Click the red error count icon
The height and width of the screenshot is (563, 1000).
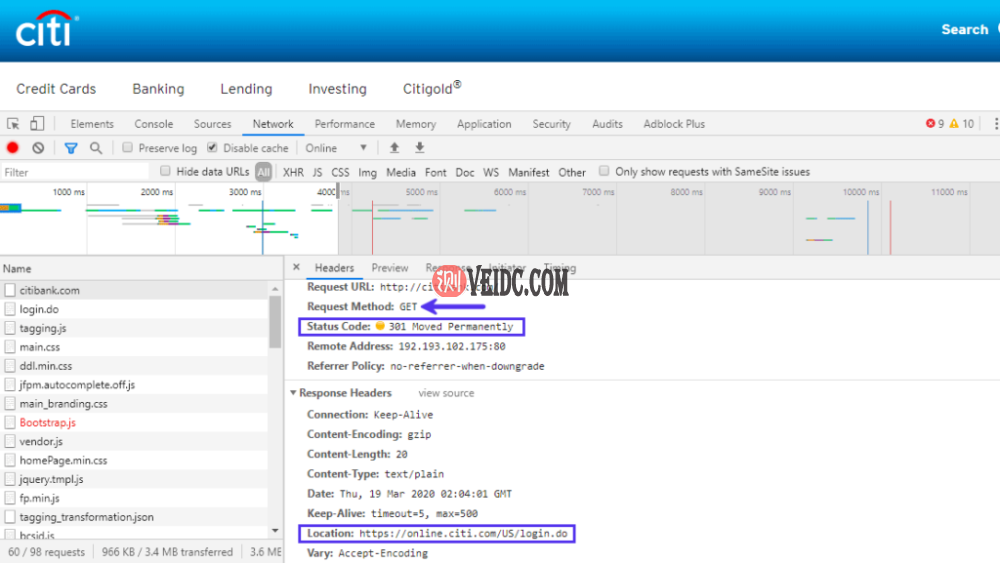[930, 124]
